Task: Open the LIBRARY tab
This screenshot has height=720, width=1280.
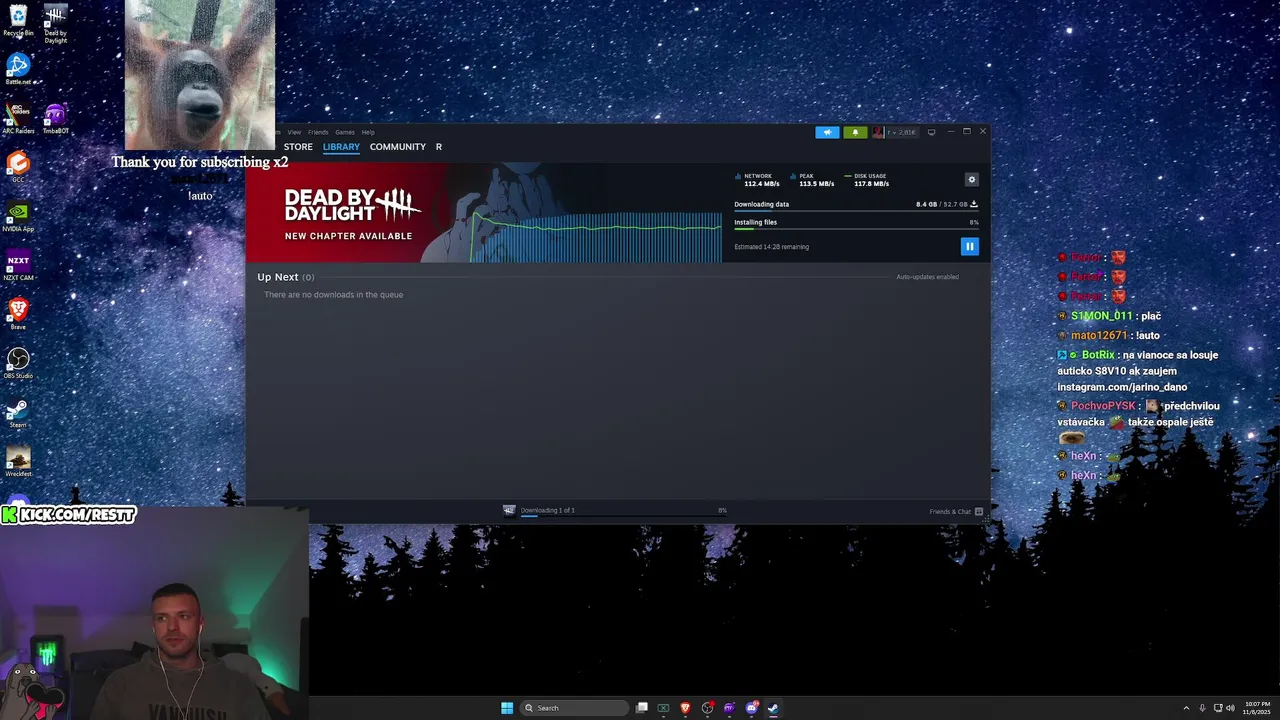Action: coord(341,147)
